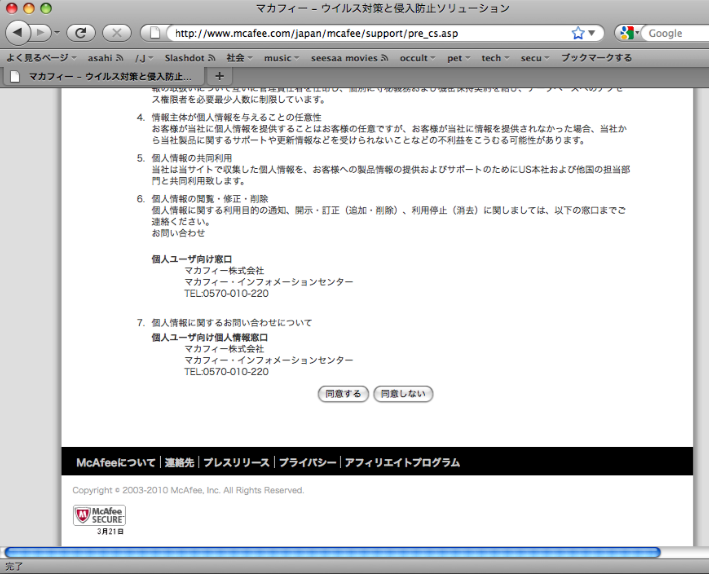Image resolution: width=709 pixels, height=574 pixels.
Task: Click the page icon on the tab
Action: (15, 76)
